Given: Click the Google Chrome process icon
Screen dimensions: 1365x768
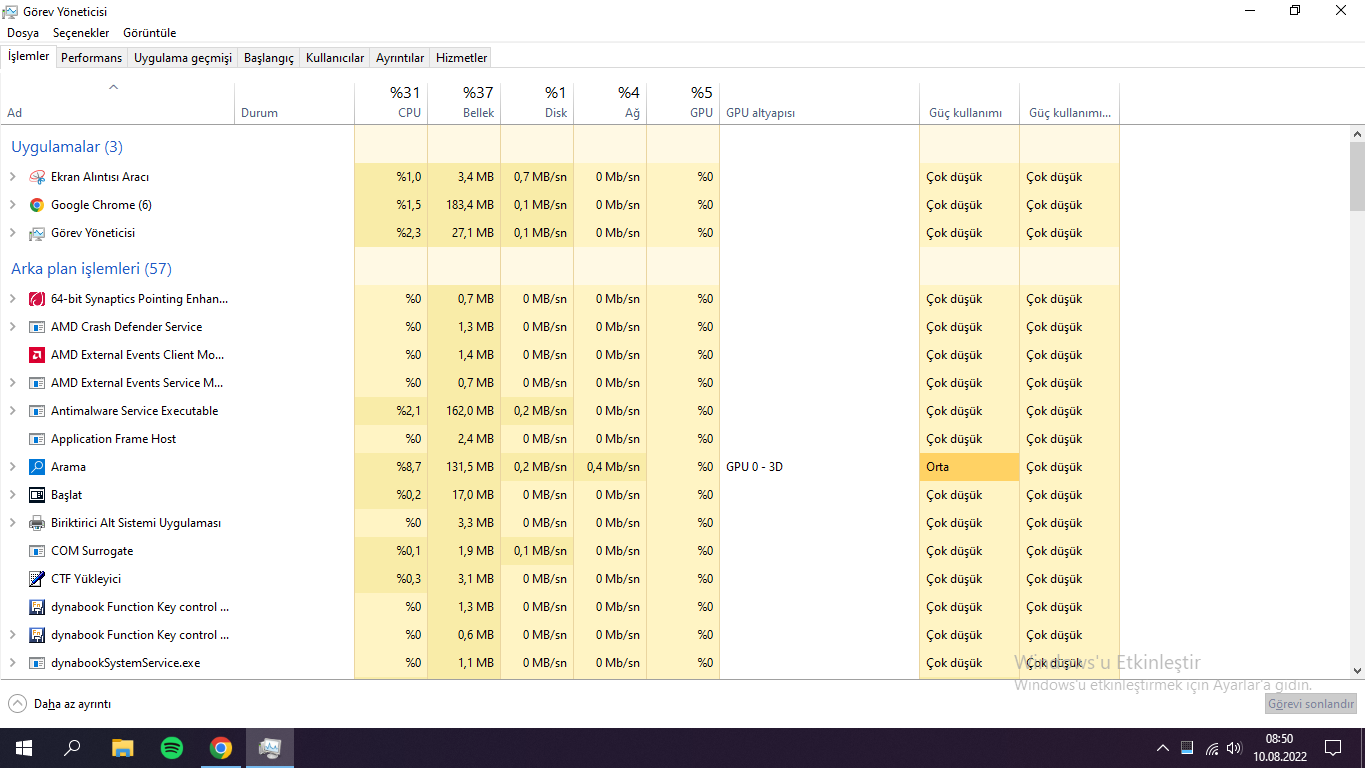Looking at the screenshot, I should [x=37, y=205].
